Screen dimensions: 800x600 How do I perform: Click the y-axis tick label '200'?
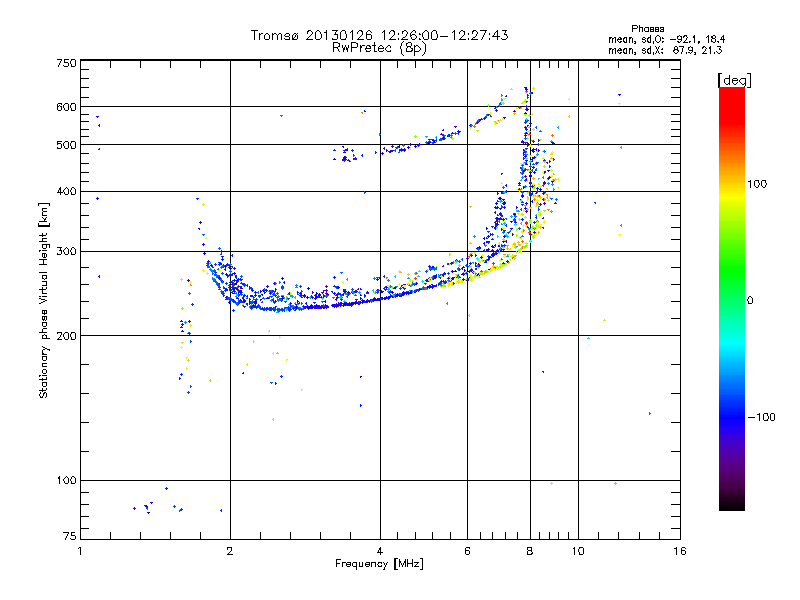pos(66,336)
